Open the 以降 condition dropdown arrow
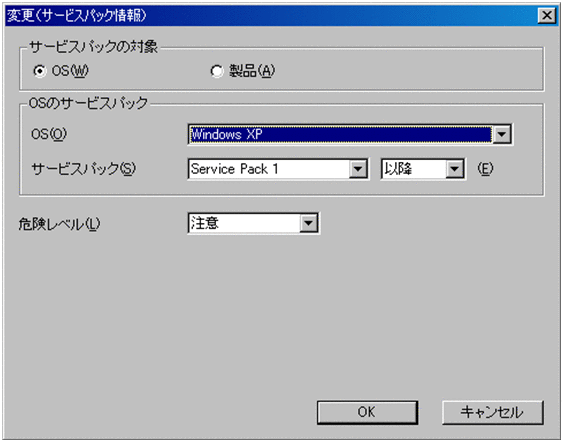 pos(455,169)
